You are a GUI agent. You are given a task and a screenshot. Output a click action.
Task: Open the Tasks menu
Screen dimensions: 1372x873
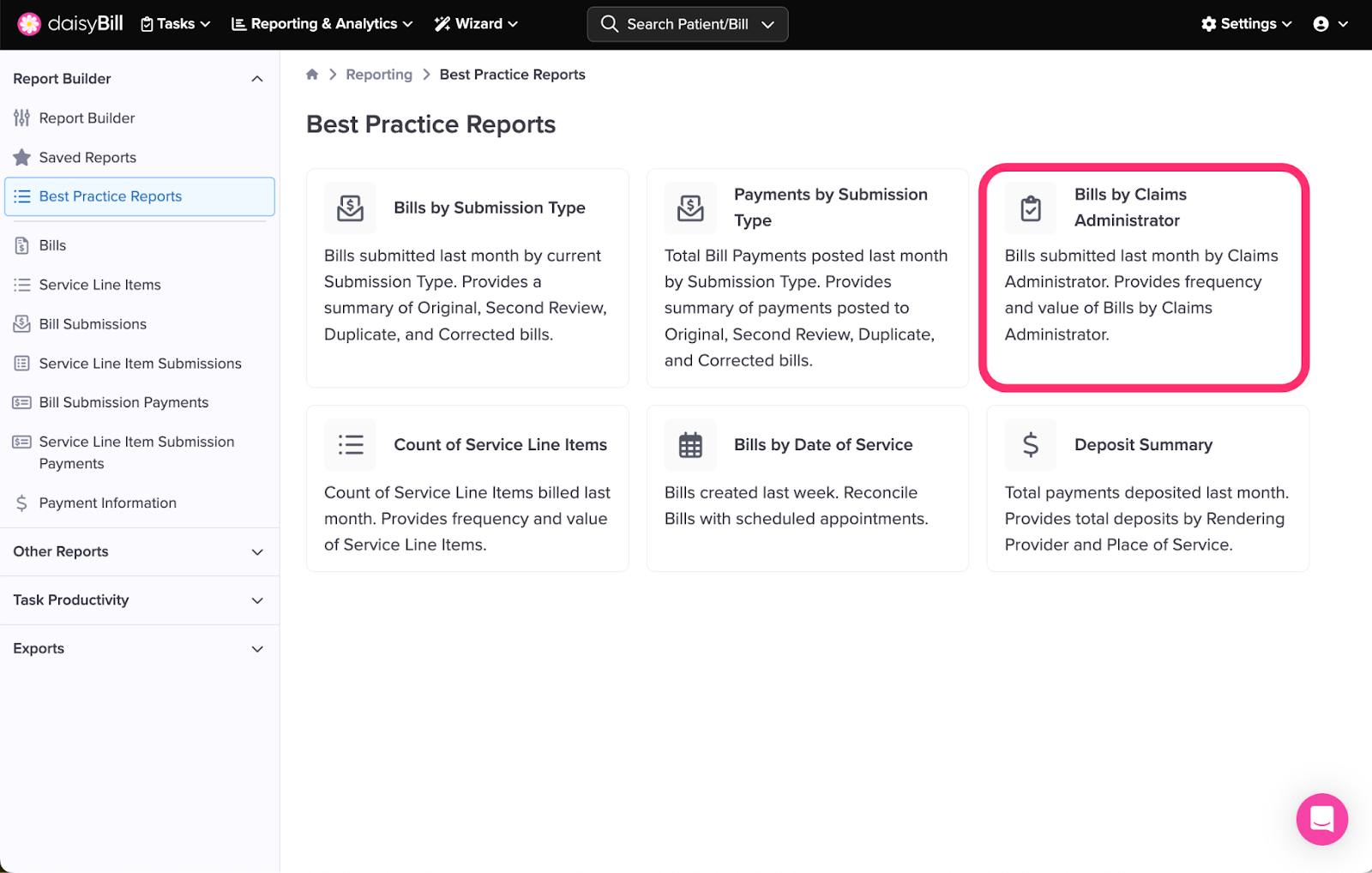tap(176, 24)
